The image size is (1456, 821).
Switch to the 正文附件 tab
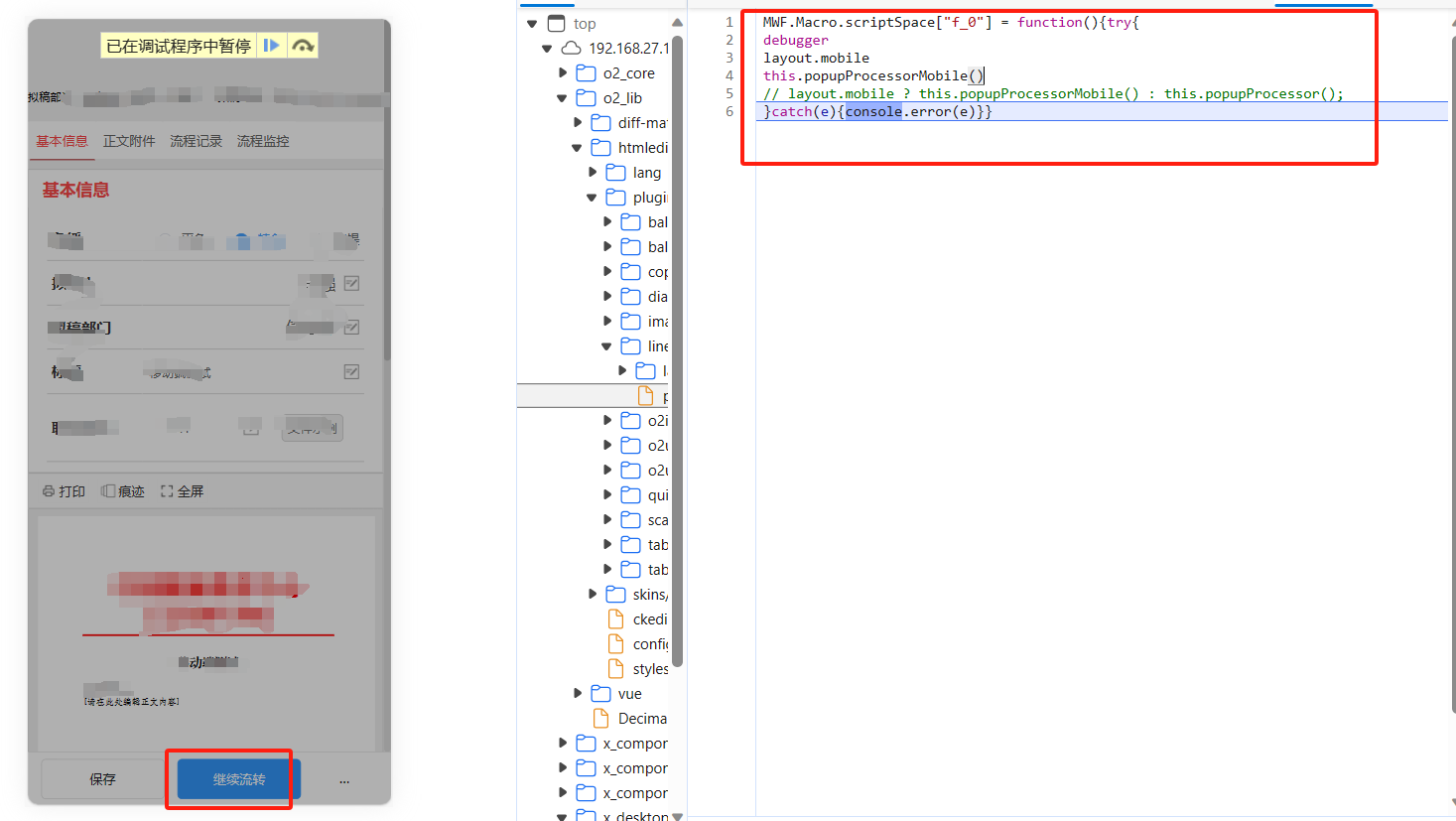[129, 141]
